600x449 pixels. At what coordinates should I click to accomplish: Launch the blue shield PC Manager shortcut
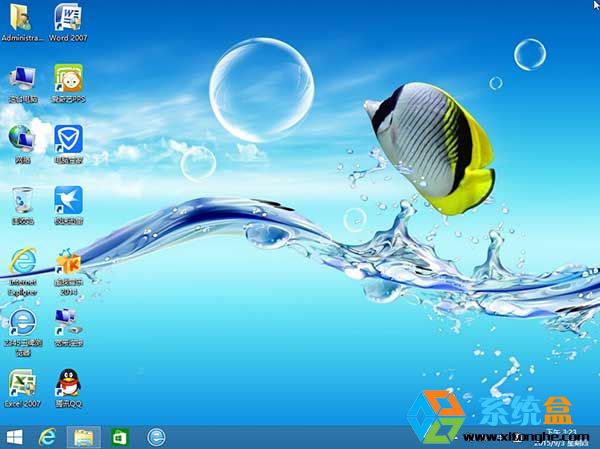[x=67, y=138]
